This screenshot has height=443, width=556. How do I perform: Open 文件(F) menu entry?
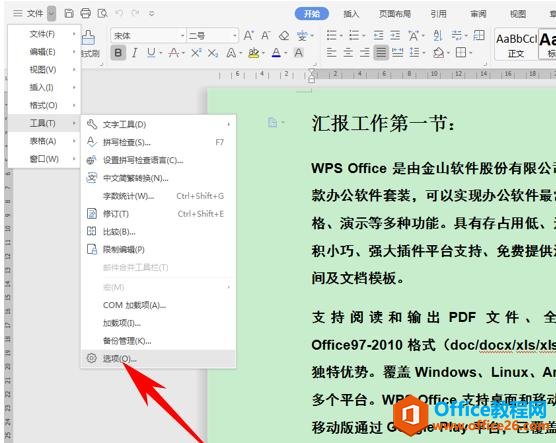(44, 34)
